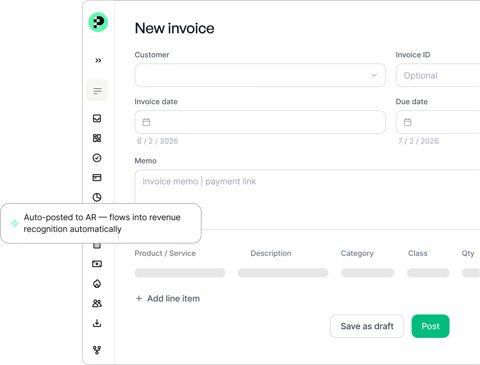Viewport: 480px width, 365px height.
Task: Click calendar icon in Invoice date field
Action: pyautogui.click(x=146, y=122)
